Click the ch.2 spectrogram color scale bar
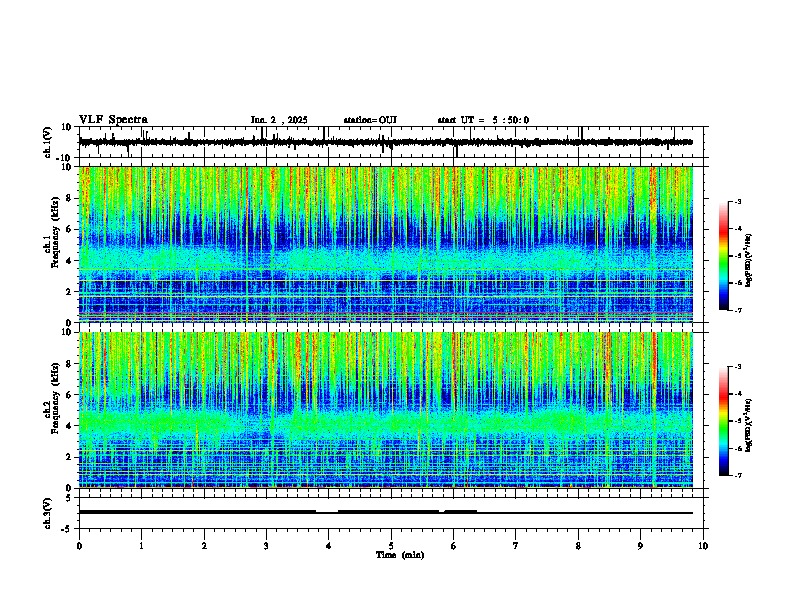This screenshot has width=792, height=612. coord(724,421)
